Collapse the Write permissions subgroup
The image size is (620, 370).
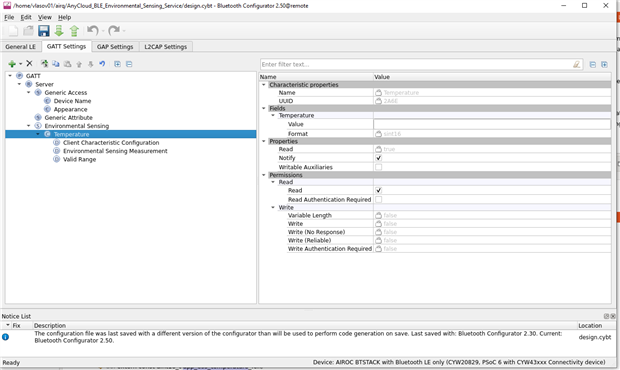click(x=273, y=207)
